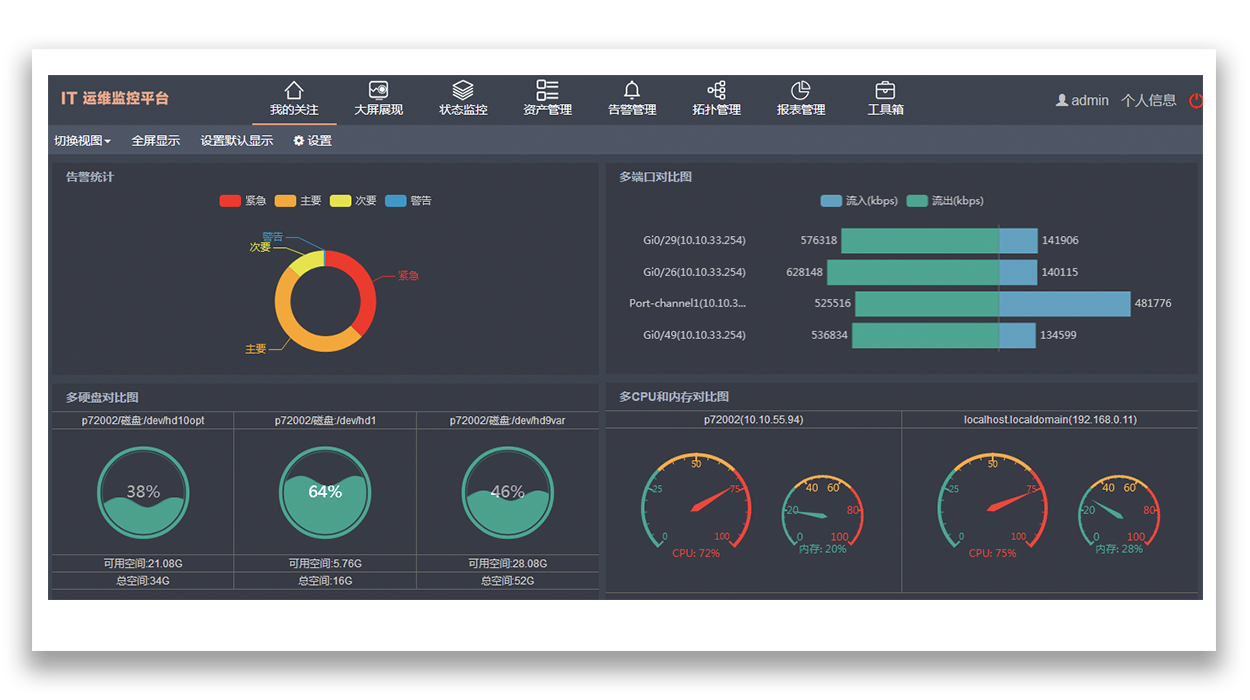Expand the 切换视图 dropdown

[x=82, y=141]
